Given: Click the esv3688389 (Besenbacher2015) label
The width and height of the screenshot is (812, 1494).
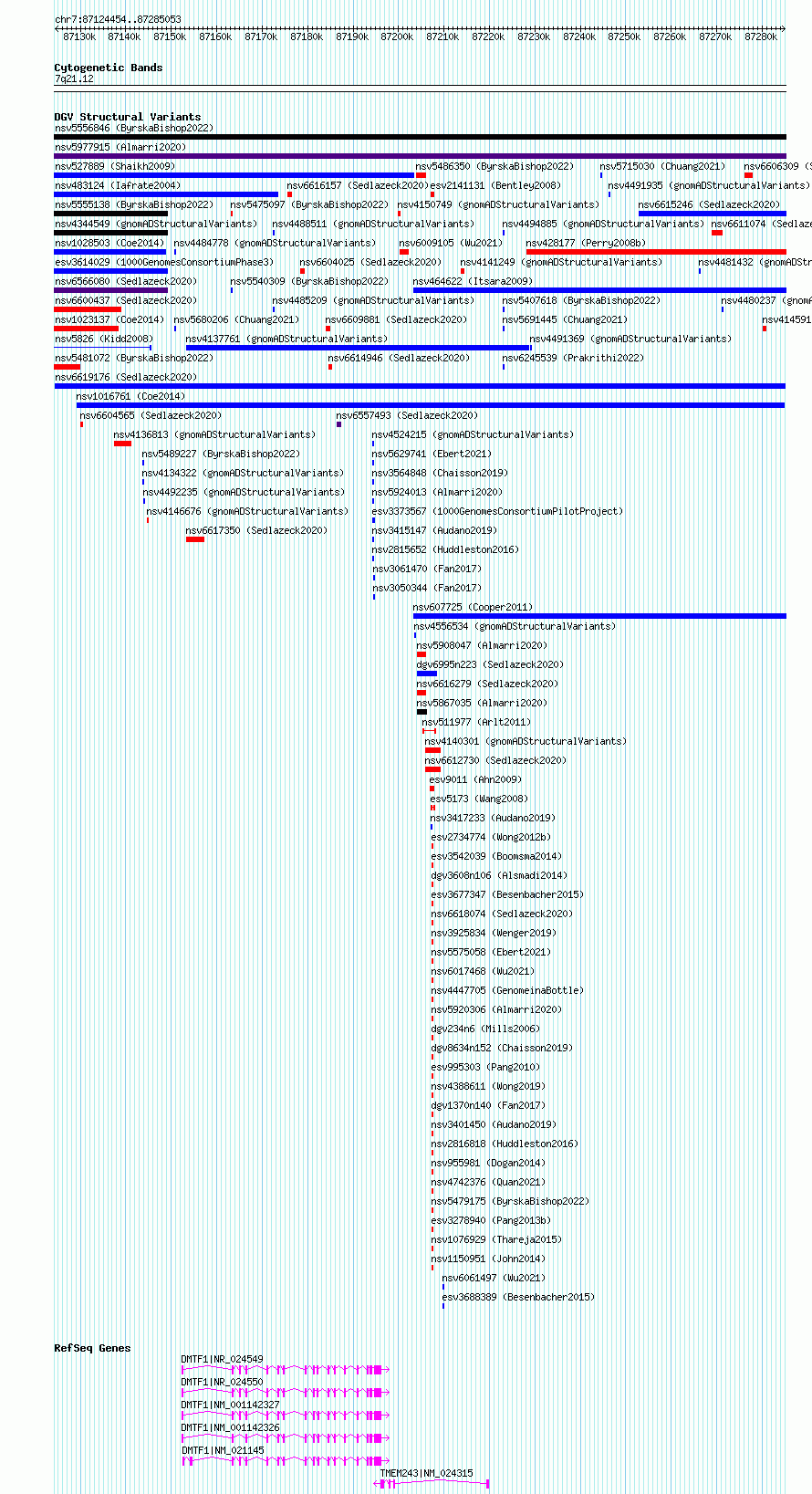Looking at the screenshot, I should (x=518, y=1297).
